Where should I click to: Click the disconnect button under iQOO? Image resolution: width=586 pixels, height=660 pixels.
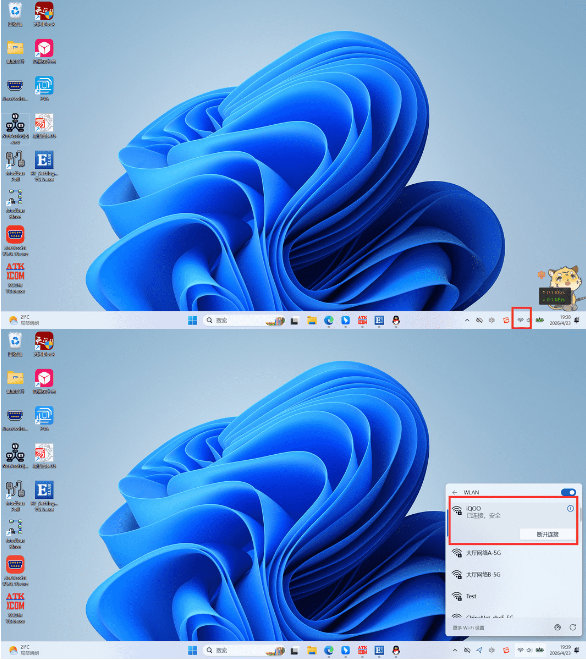tap(547, 534)
